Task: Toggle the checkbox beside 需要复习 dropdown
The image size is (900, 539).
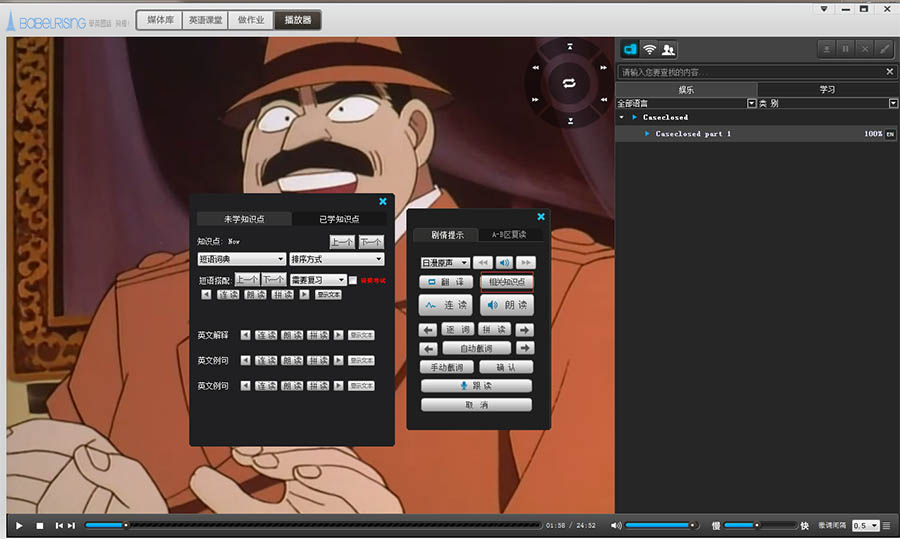Action: click(x=353, y=280)
